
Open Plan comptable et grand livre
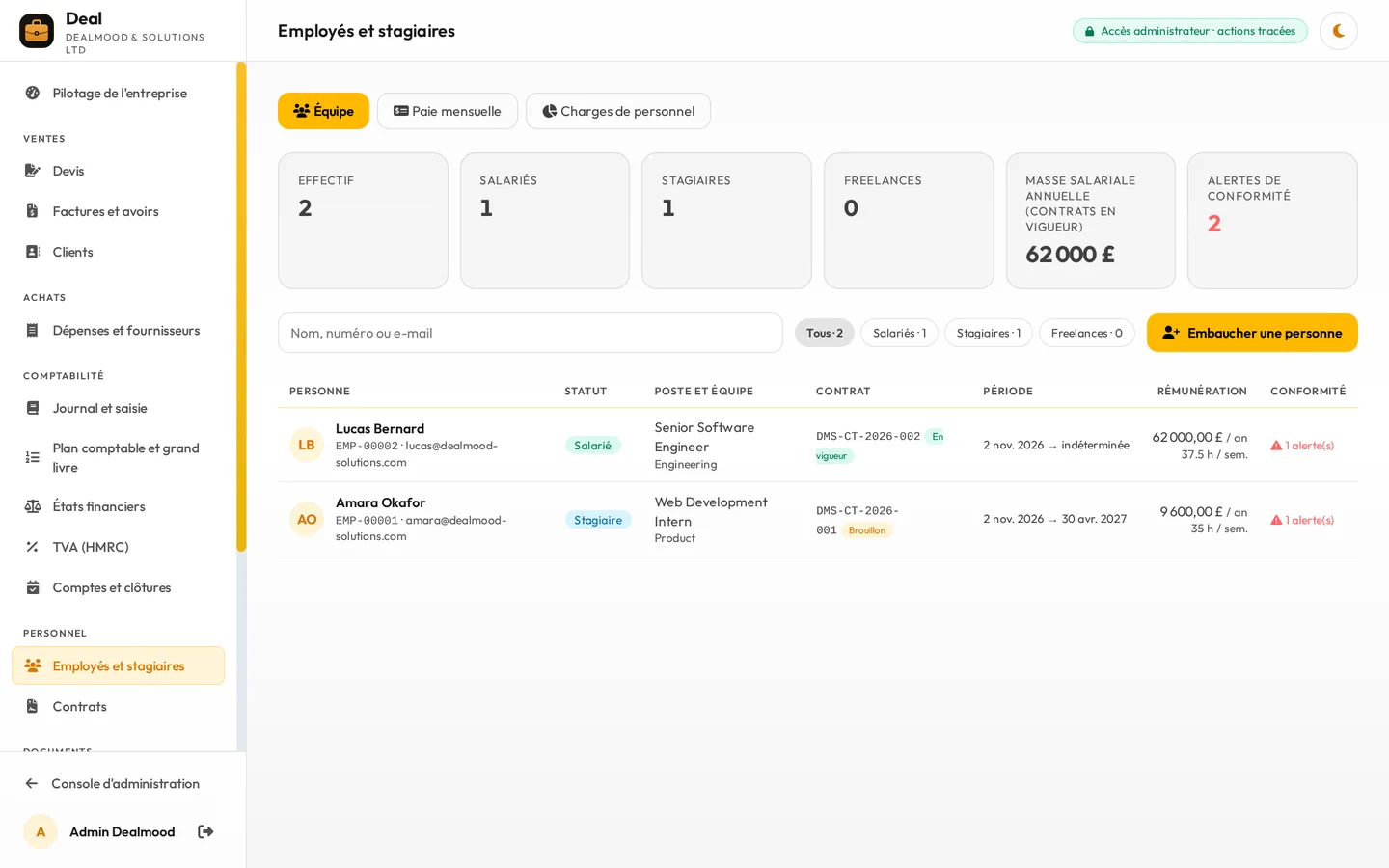118,457
